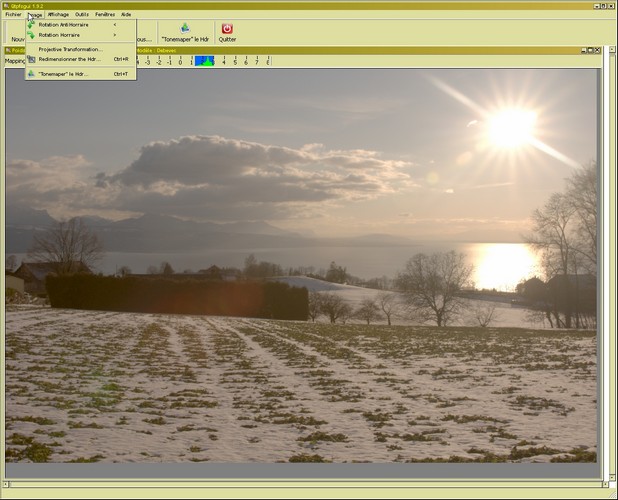Click the Redimensionner the Hdr resize icon
The width and height of the screenshot is (618, 500).
pos(31,59)
